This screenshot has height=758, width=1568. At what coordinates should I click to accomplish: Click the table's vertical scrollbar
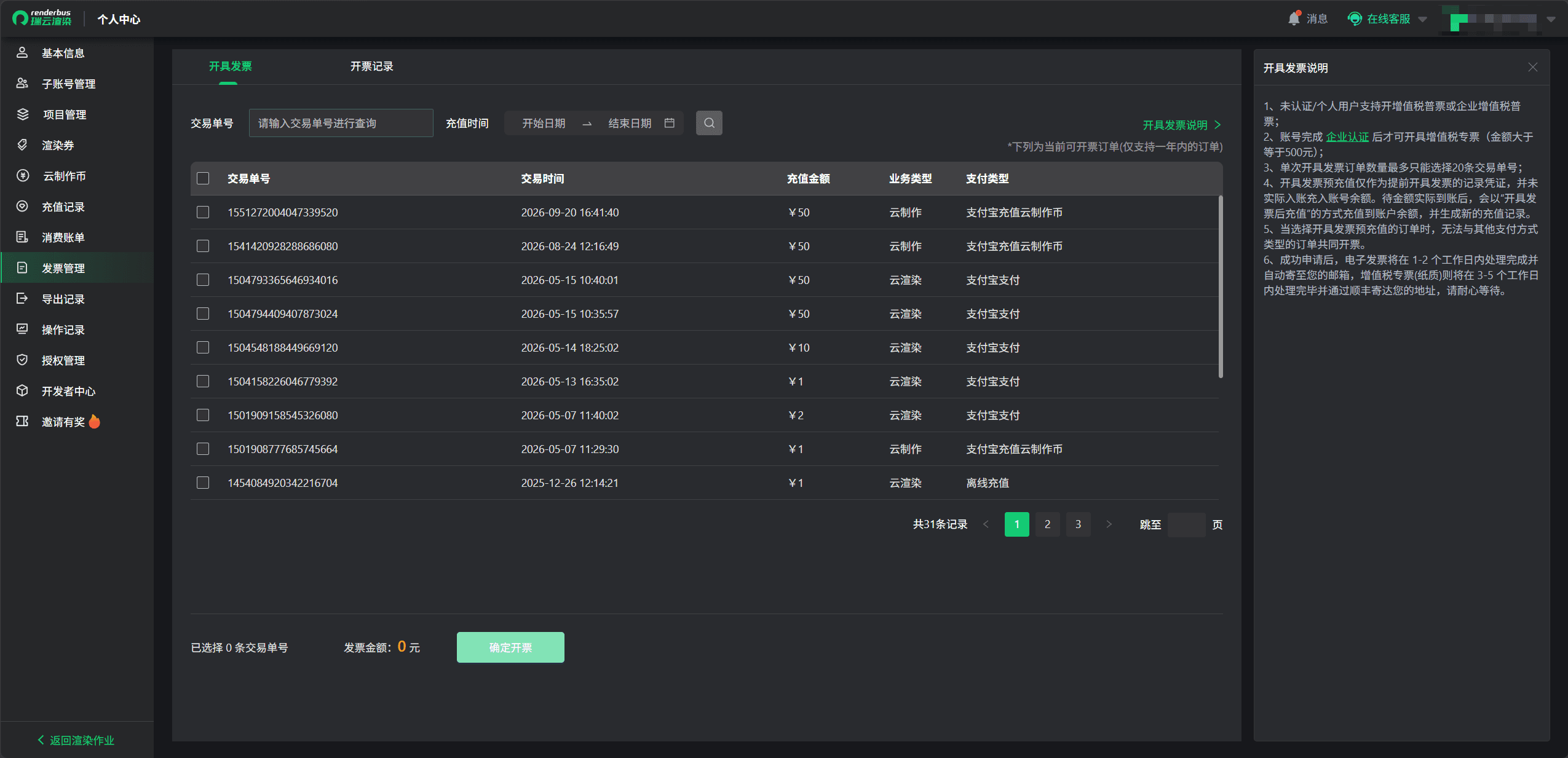coord(1221,286)
